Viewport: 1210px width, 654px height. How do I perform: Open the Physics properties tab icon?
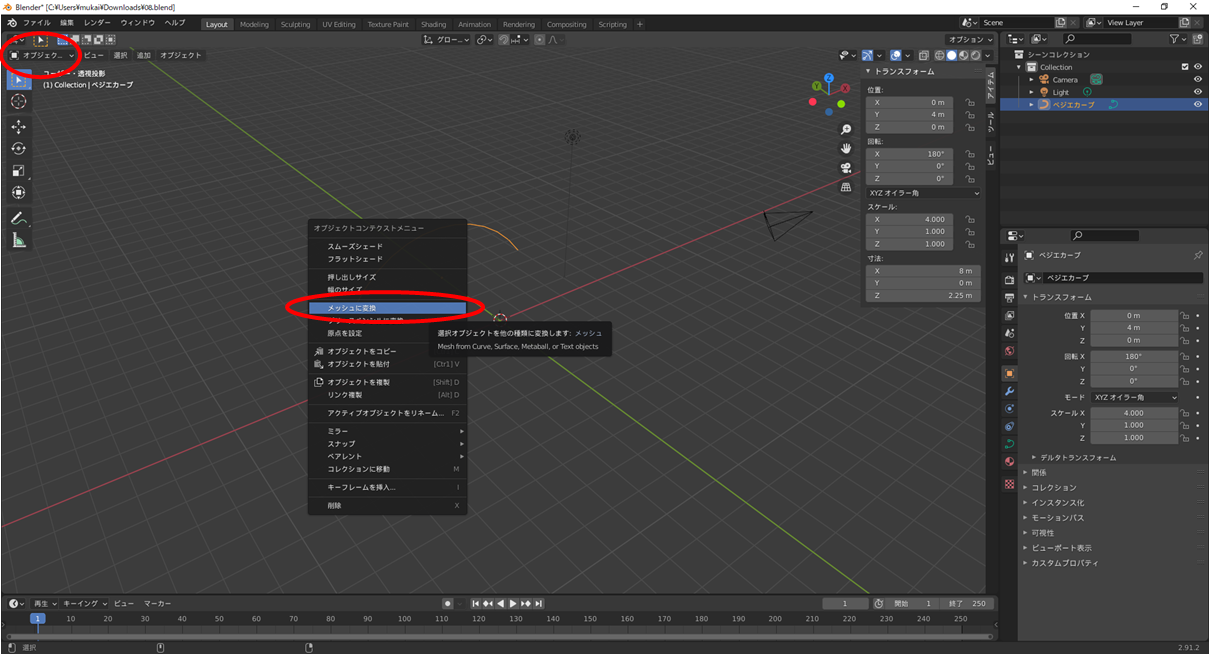(1009, 409)
